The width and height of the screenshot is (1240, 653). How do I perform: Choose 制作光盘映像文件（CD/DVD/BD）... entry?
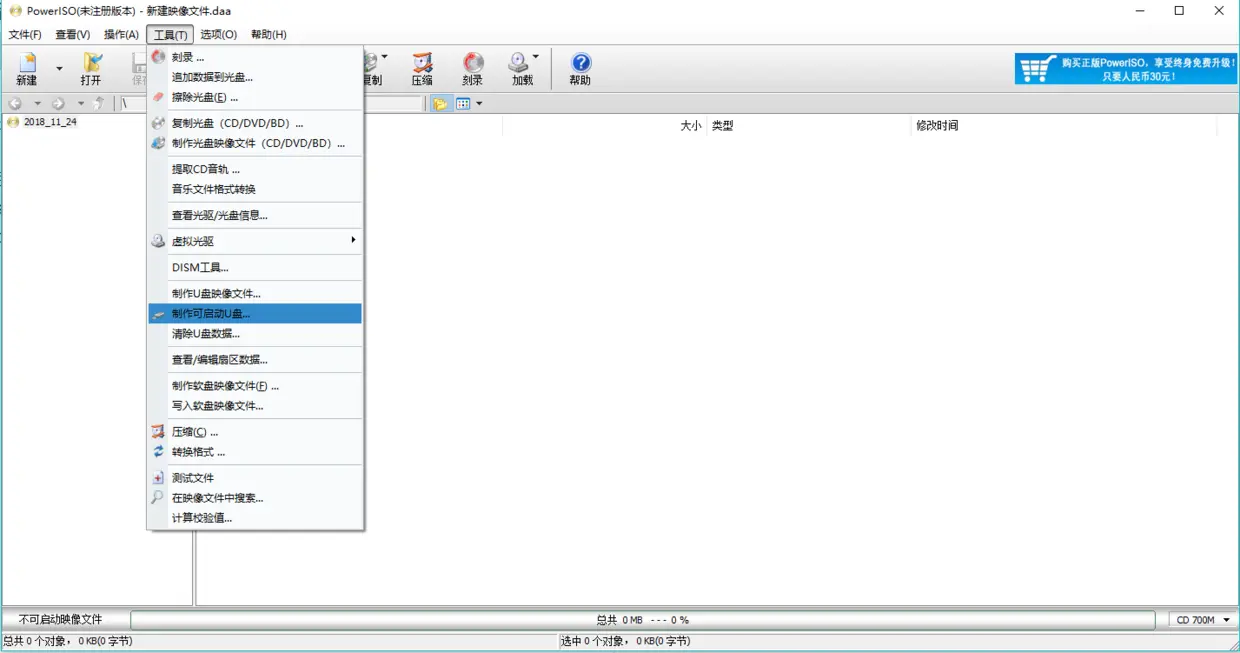(255, 143)
